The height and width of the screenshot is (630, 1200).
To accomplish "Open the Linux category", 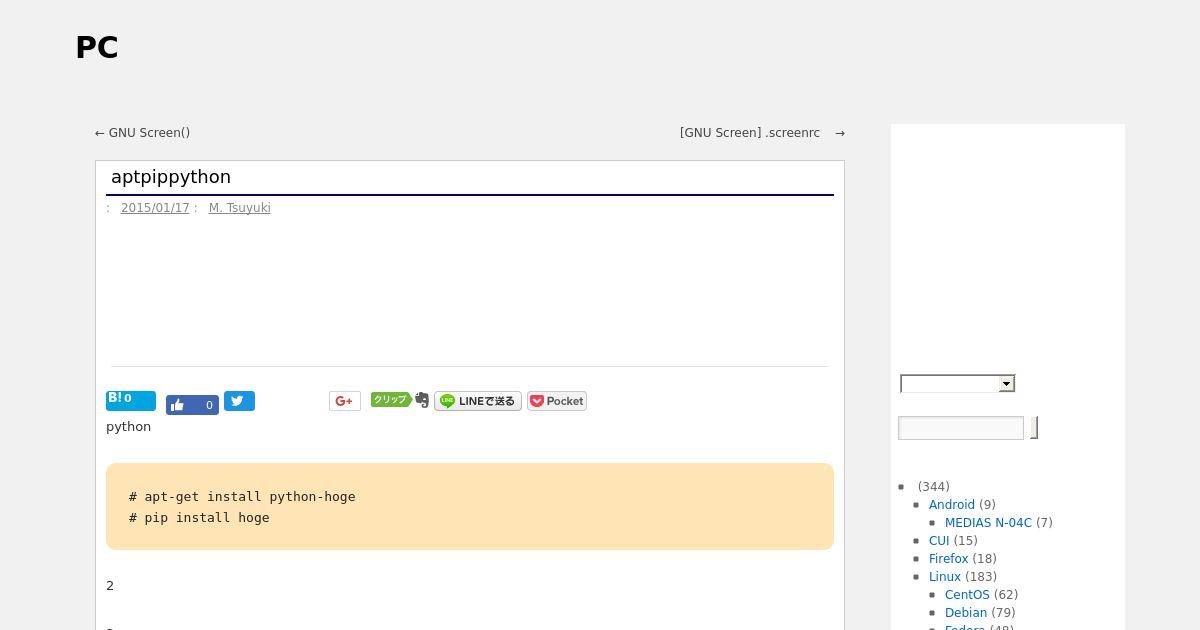I will pyautogui.click(x=945, y=577).
